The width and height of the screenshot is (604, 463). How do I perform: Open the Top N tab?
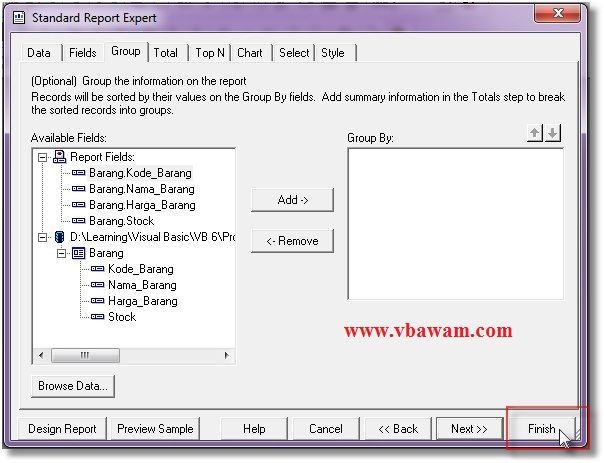pyautogui.click(x=210, y=53)
